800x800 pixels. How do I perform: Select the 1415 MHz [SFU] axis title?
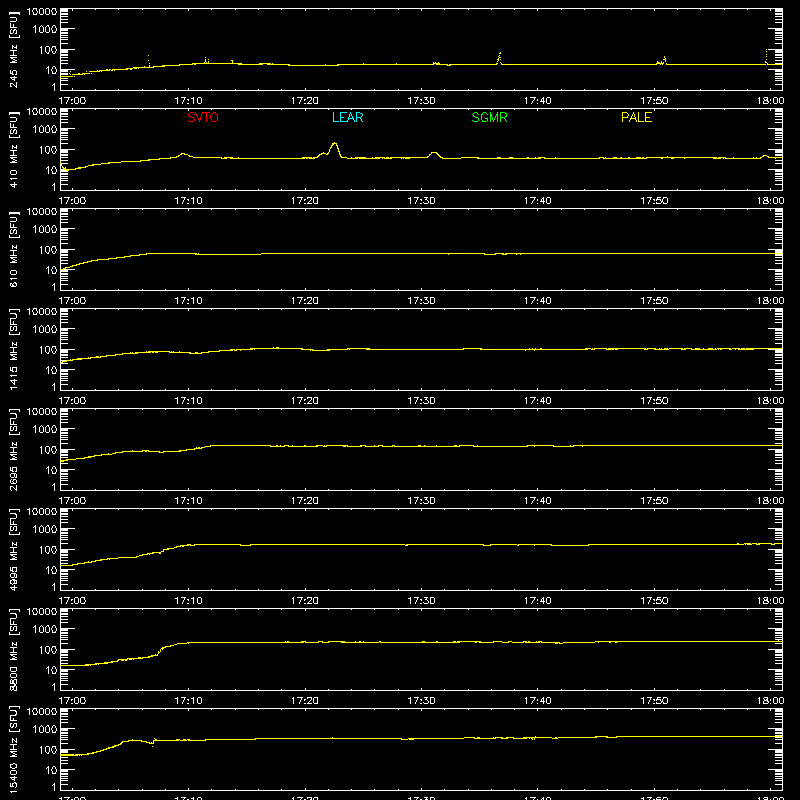pos(13,349)
